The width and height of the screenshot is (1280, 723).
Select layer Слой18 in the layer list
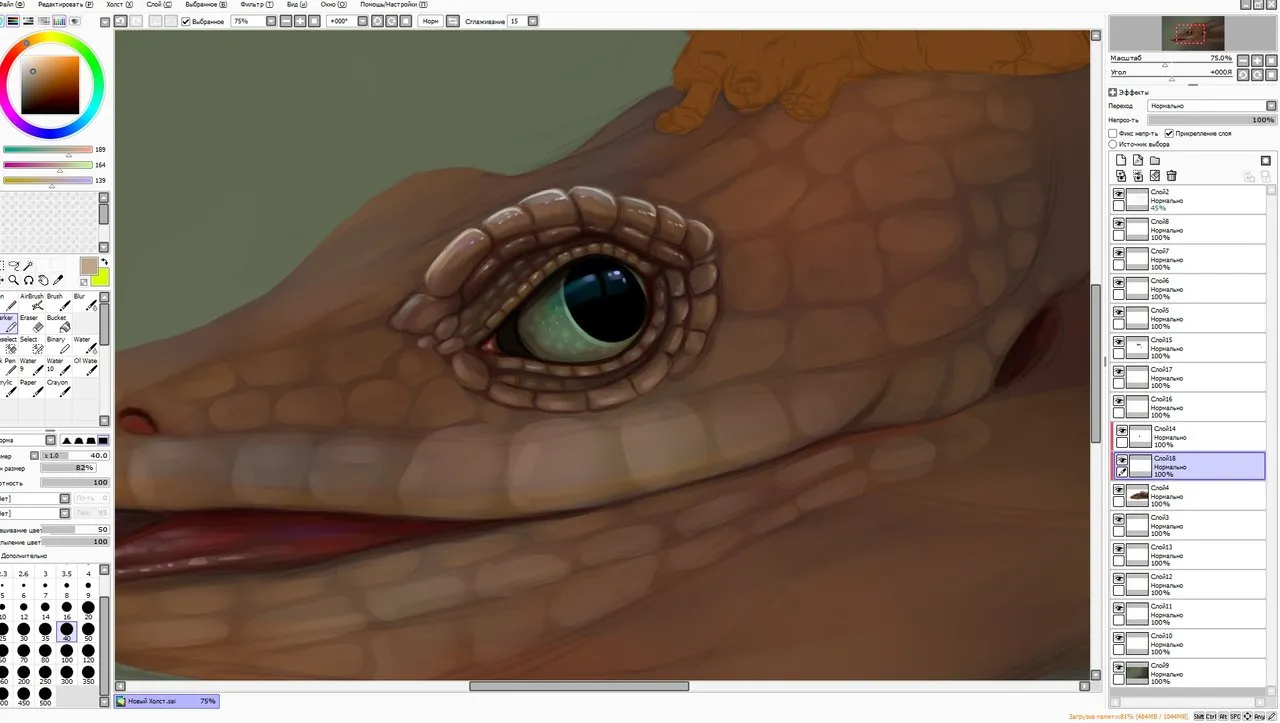pos(1190,465)
